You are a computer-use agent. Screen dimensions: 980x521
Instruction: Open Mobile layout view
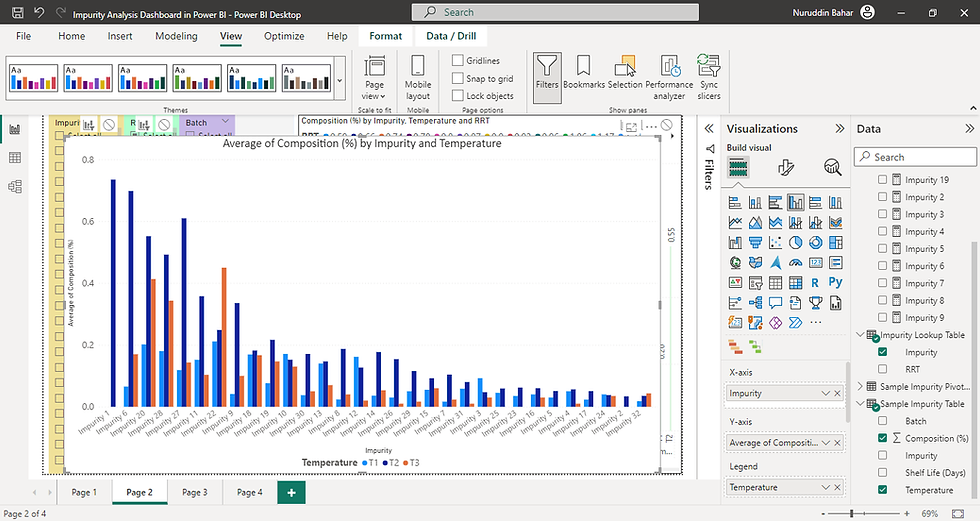pyautogui.click(x=418, y=77)
